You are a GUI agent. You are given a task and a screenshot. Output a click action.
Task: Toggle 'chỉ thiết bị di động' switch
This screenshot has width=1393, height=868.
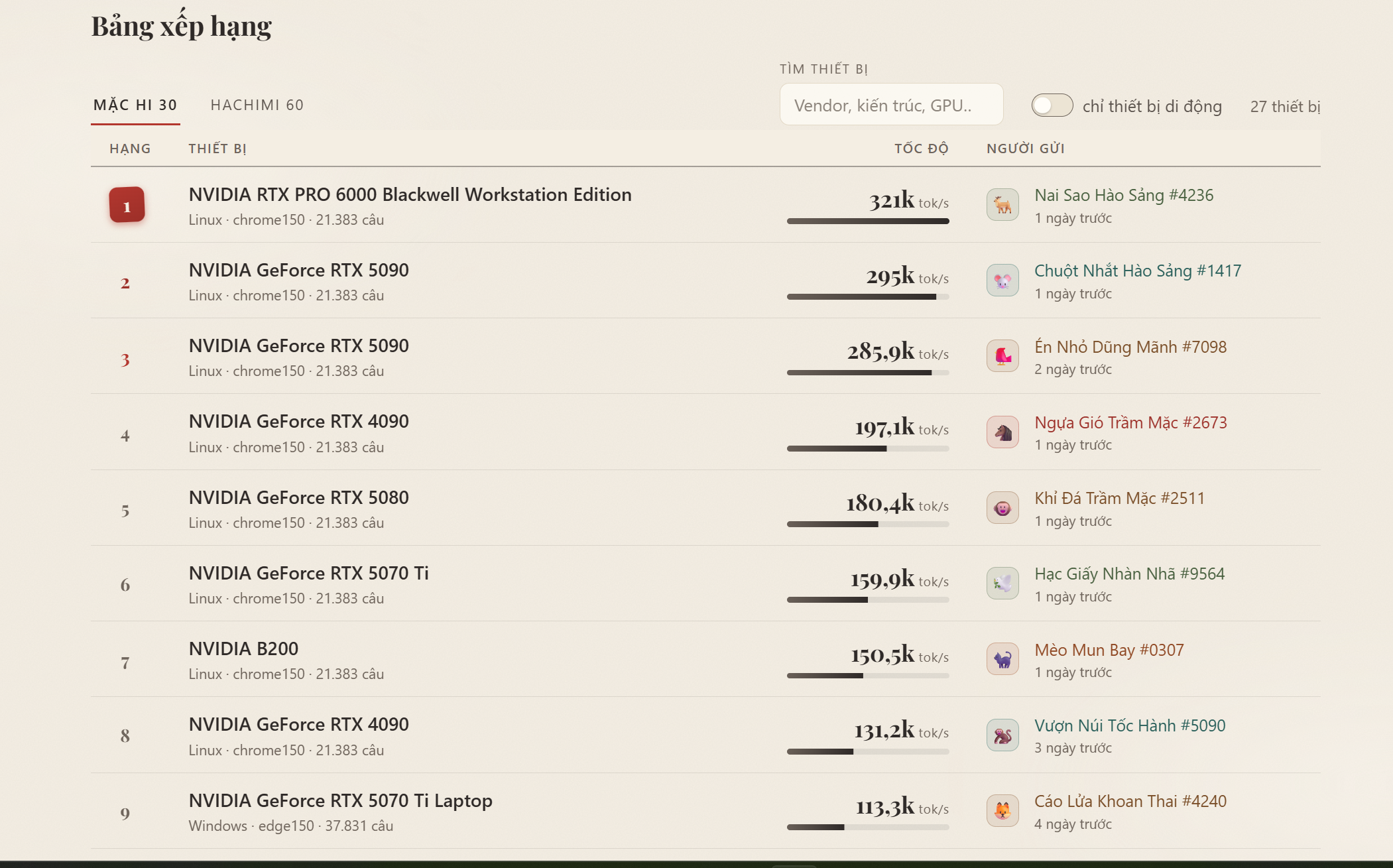click(x=1052, y=105)
